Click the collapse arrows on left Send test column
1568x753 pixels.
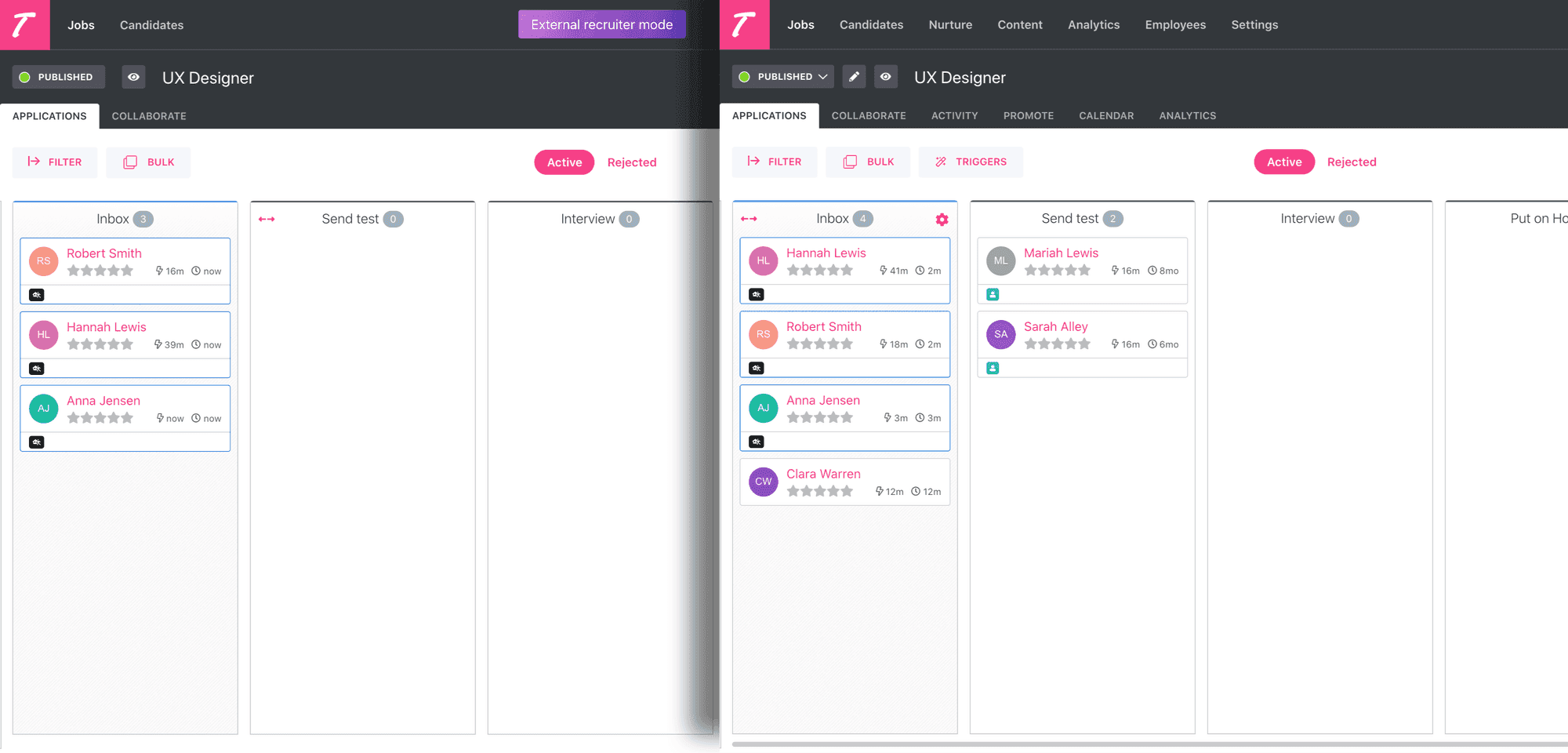pyautogui.click(x=267, y=219)
